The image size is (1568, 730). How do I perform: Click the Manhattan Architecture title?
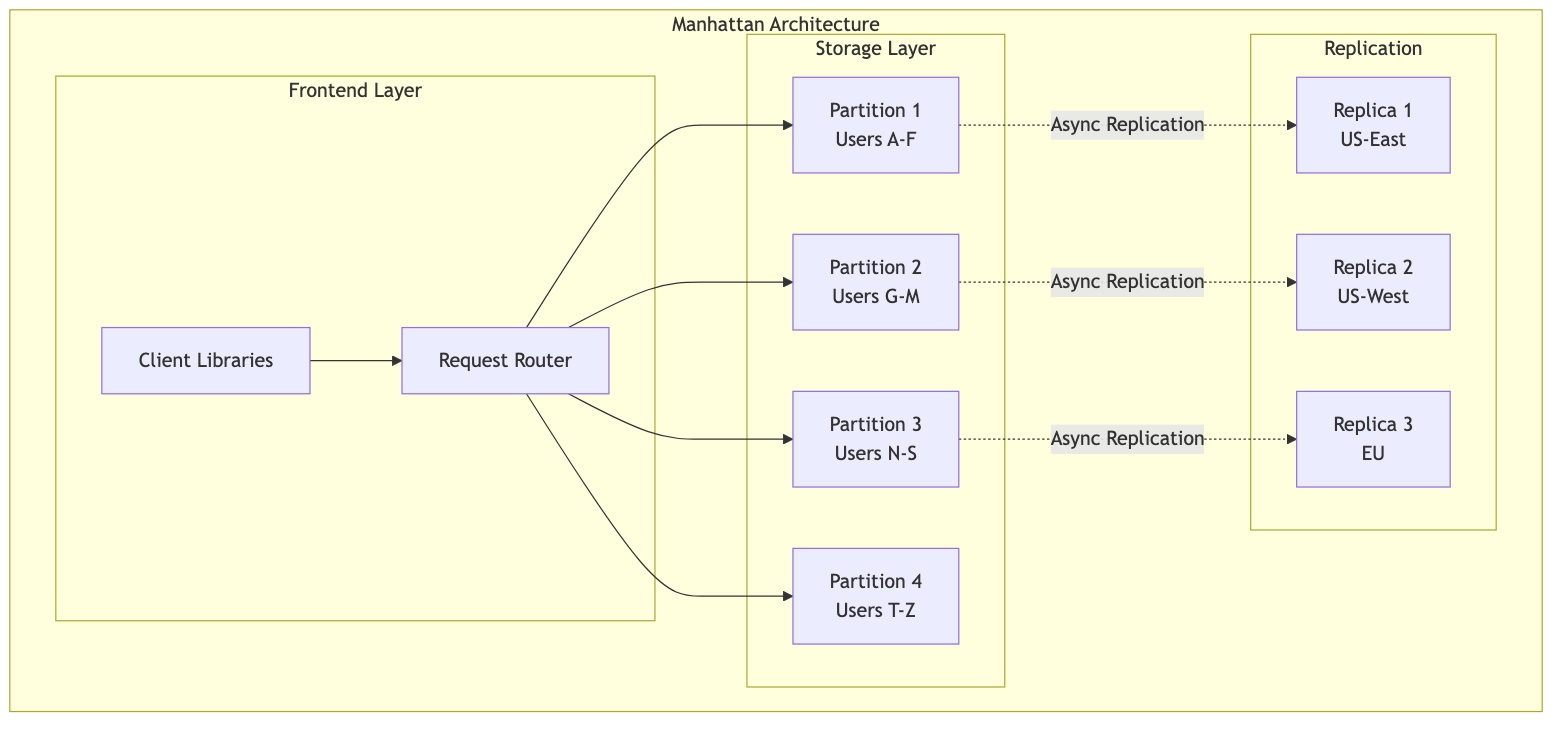(776, 24)
